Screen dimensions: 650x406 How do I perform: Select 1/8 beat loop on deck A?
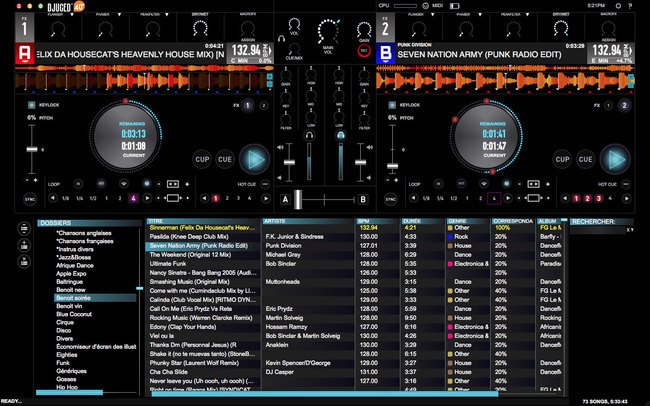click(65, 199)
